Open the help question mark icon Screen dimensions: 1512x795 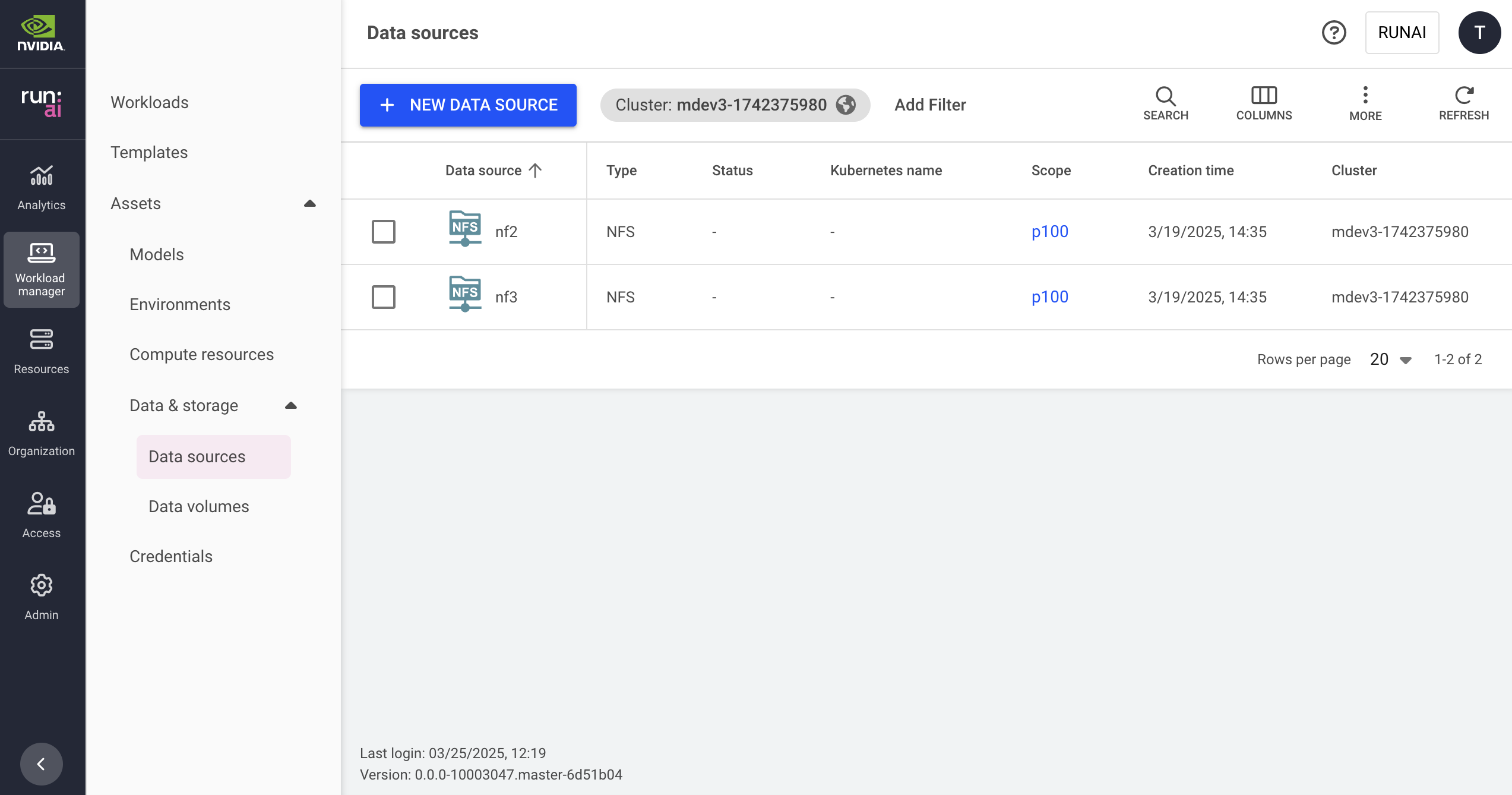1334,33
